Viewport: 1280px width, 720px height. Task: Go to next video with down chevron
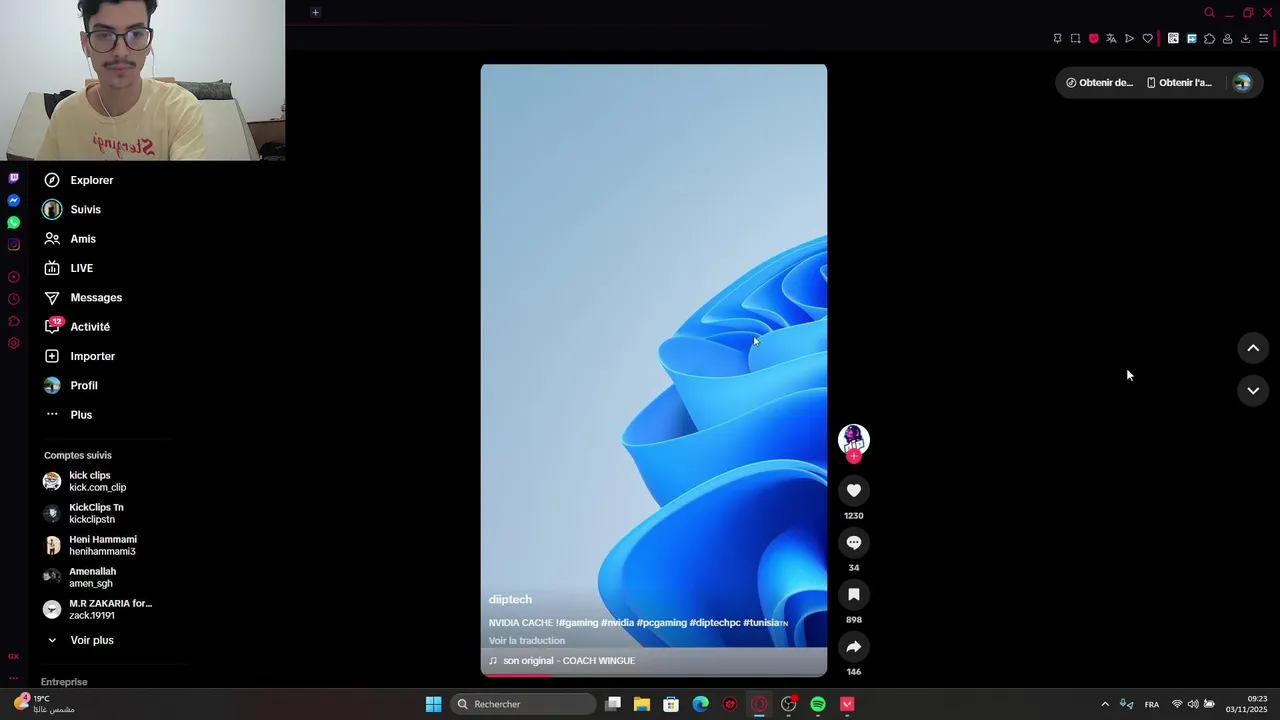click(1253, 390)
